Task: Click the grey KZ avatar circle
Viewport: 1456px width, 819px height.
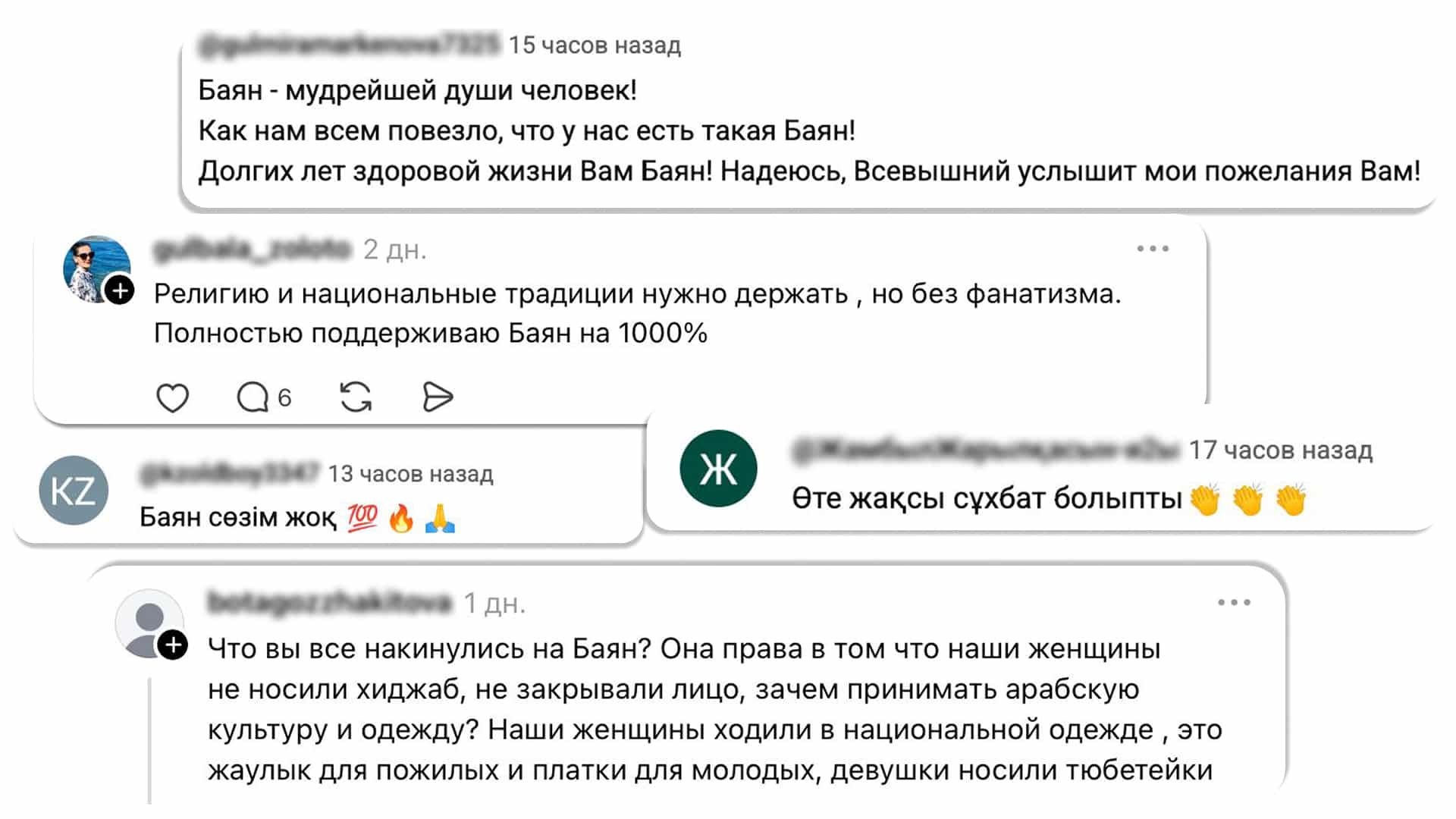Action: (x=74, y=491)
